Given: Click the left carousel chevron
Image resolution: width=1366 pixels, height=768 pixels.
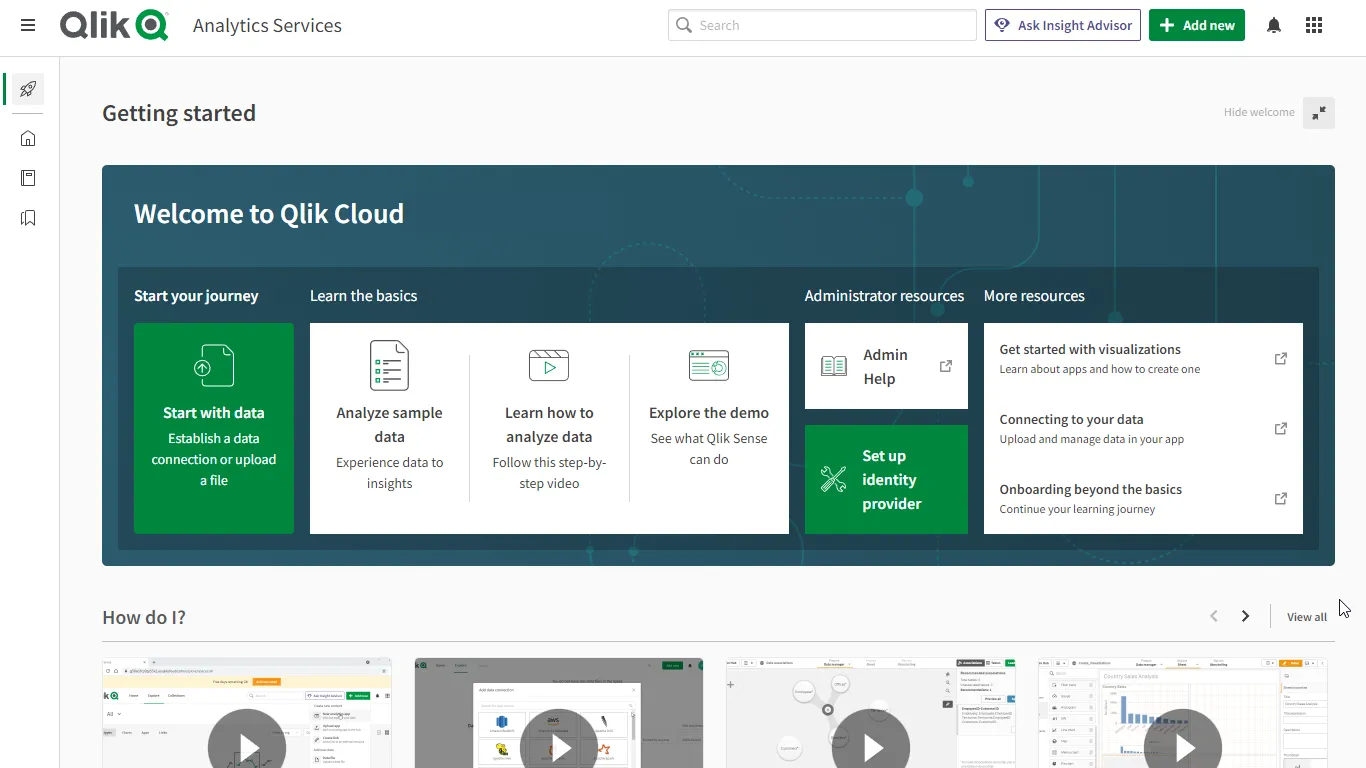Looking at the screenshot, I should (x=1213, y=616).
